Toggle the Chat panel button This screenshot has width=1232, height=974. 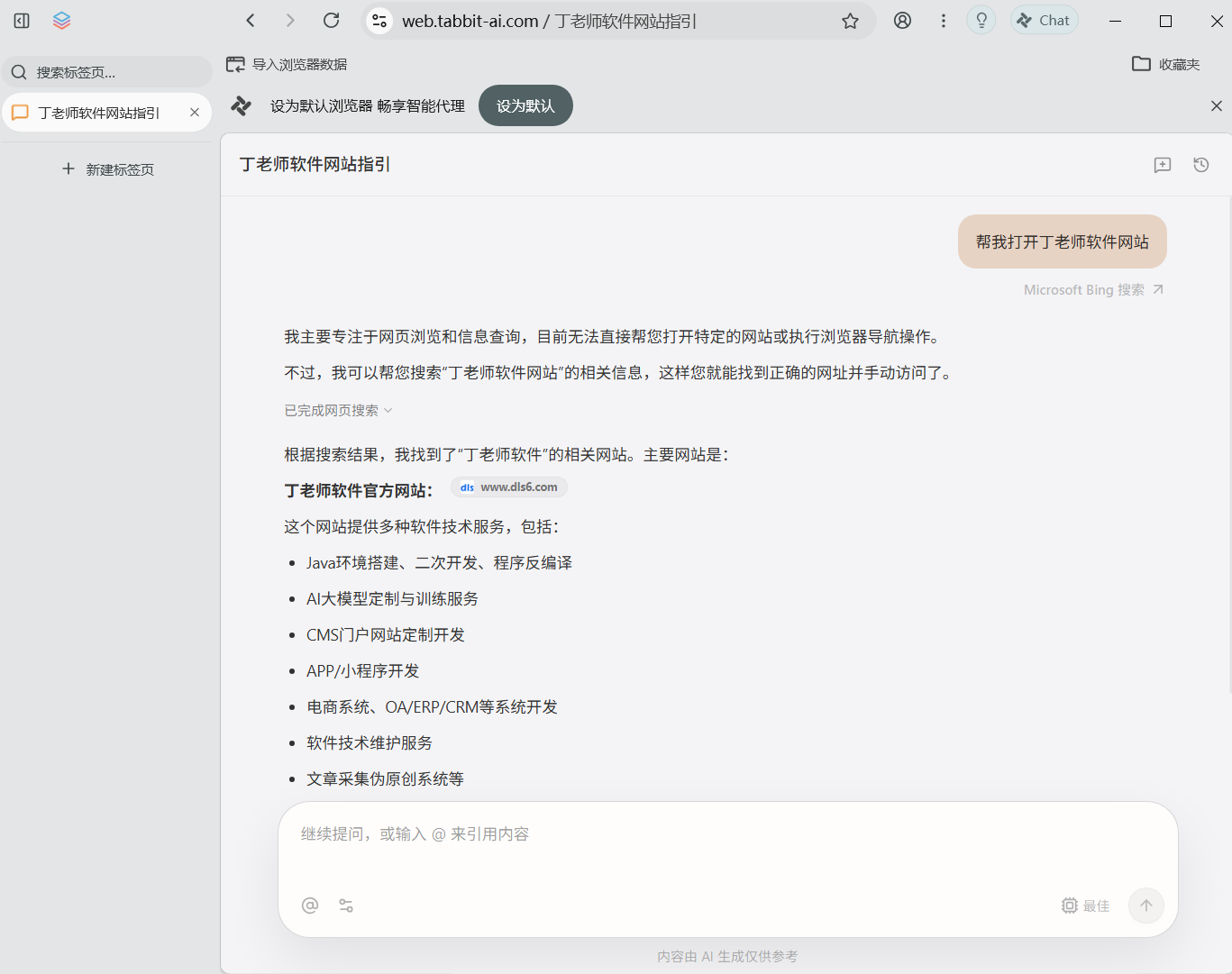pyautogui.click(x=1044, y=21)
